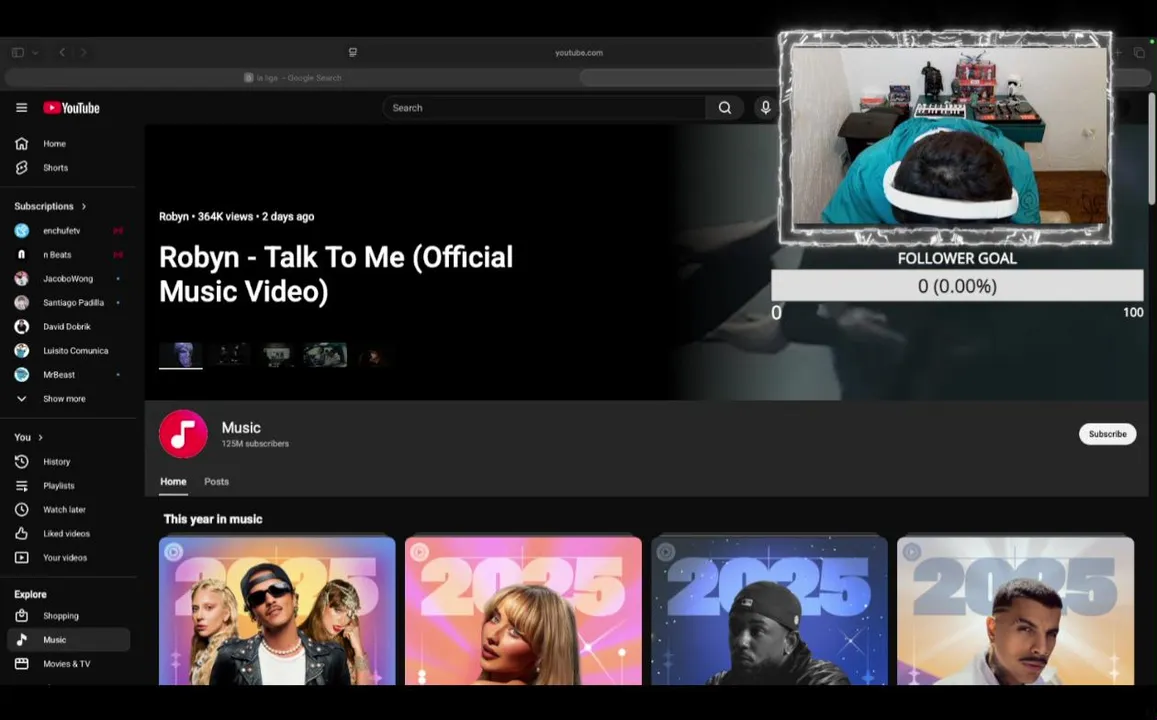Start voice search with microphone icon
Viewport: 1157px width, 720px height.
[x=765, y=108]
